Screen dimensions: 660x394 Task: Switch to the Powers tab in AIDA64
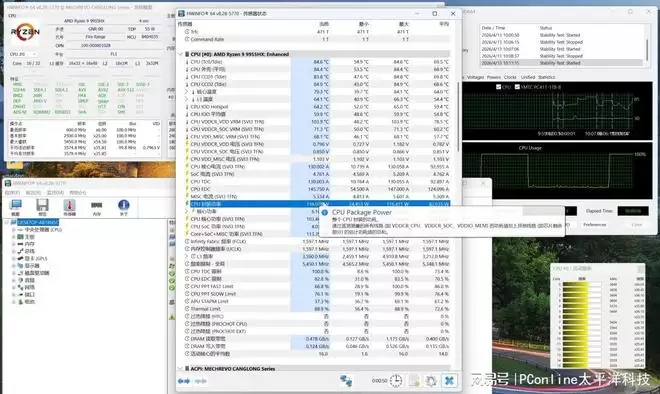(494, 77)
